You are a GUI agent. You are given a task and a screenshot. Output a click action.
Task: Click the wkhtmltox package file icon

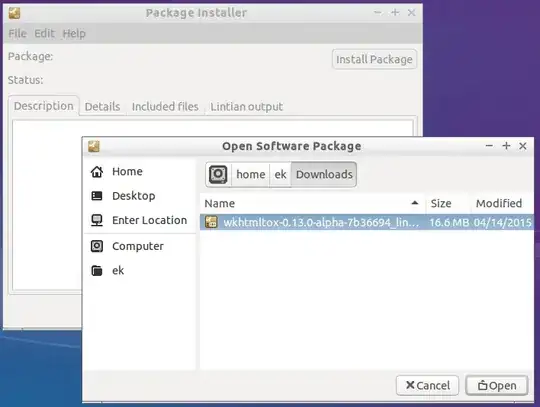[211, 222]
